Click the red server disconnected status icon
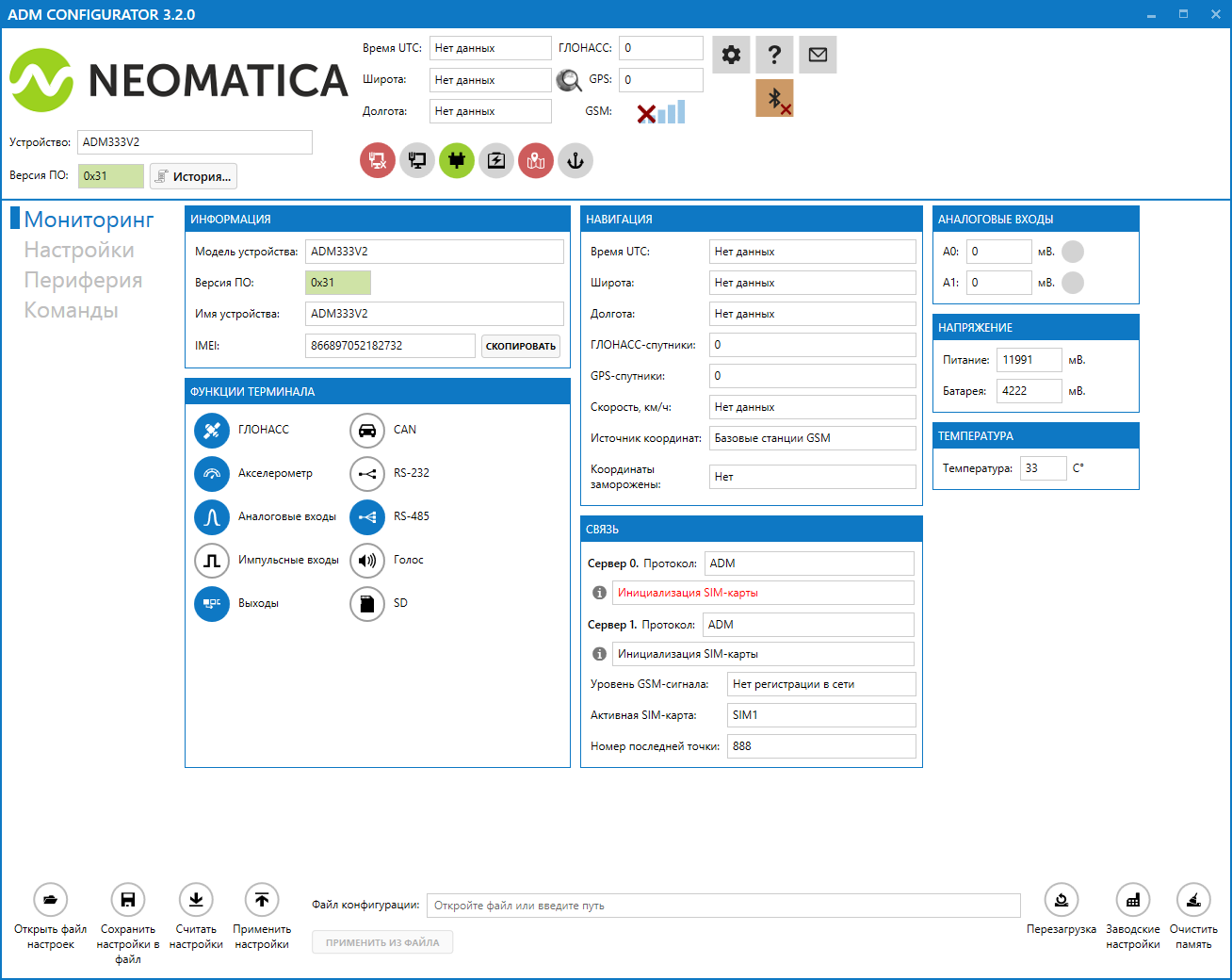This screenshot has height=980, width=1232. [378, 160]
